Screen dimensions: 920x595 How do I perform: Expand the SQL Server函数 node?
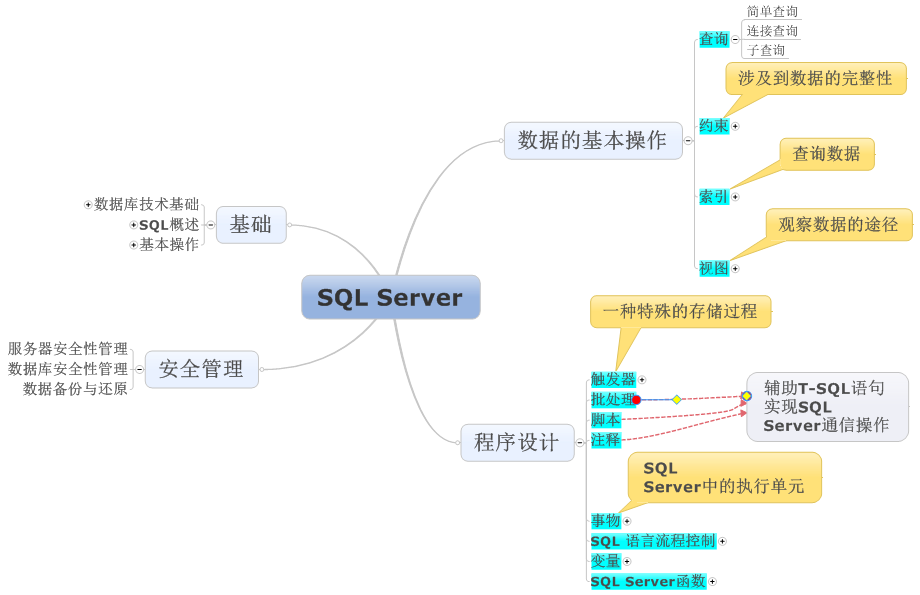[711, 581]
